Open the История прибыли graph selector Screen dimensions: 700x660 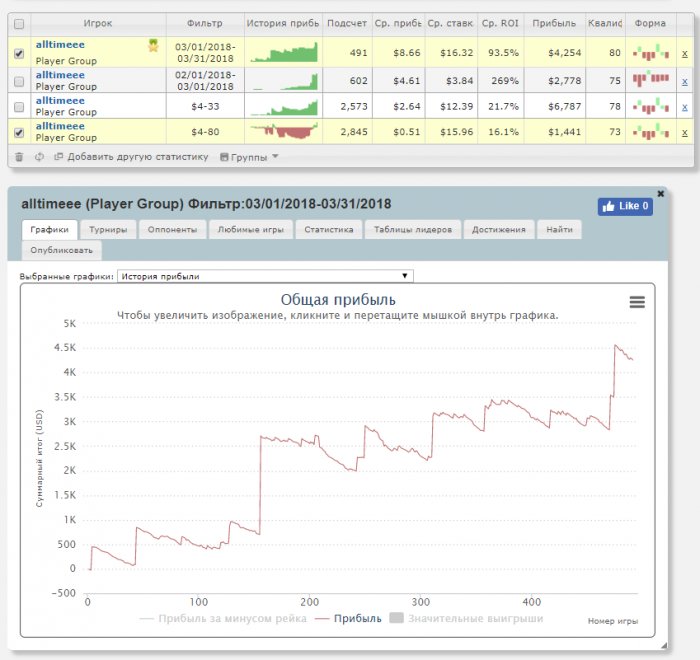coord(265,276)
